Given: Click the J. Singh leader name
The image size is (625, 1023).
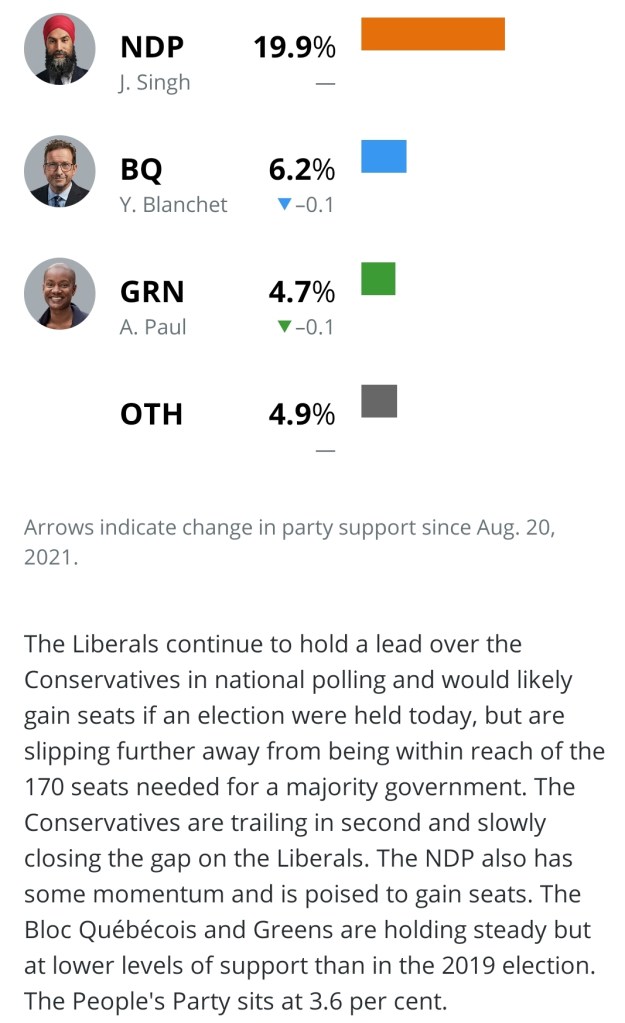Looking at the screenshot, I should pos(154,82).
